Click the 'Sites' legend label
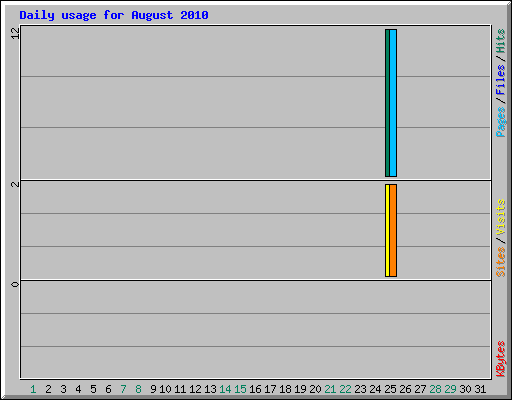This screenshot has width=512, height=400. 501,262
